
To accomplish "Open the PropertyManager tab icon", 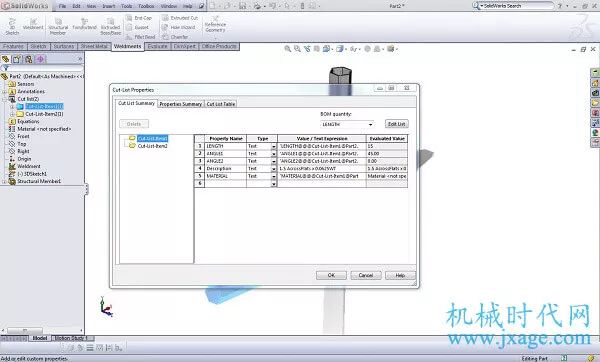I will [17, 59].
